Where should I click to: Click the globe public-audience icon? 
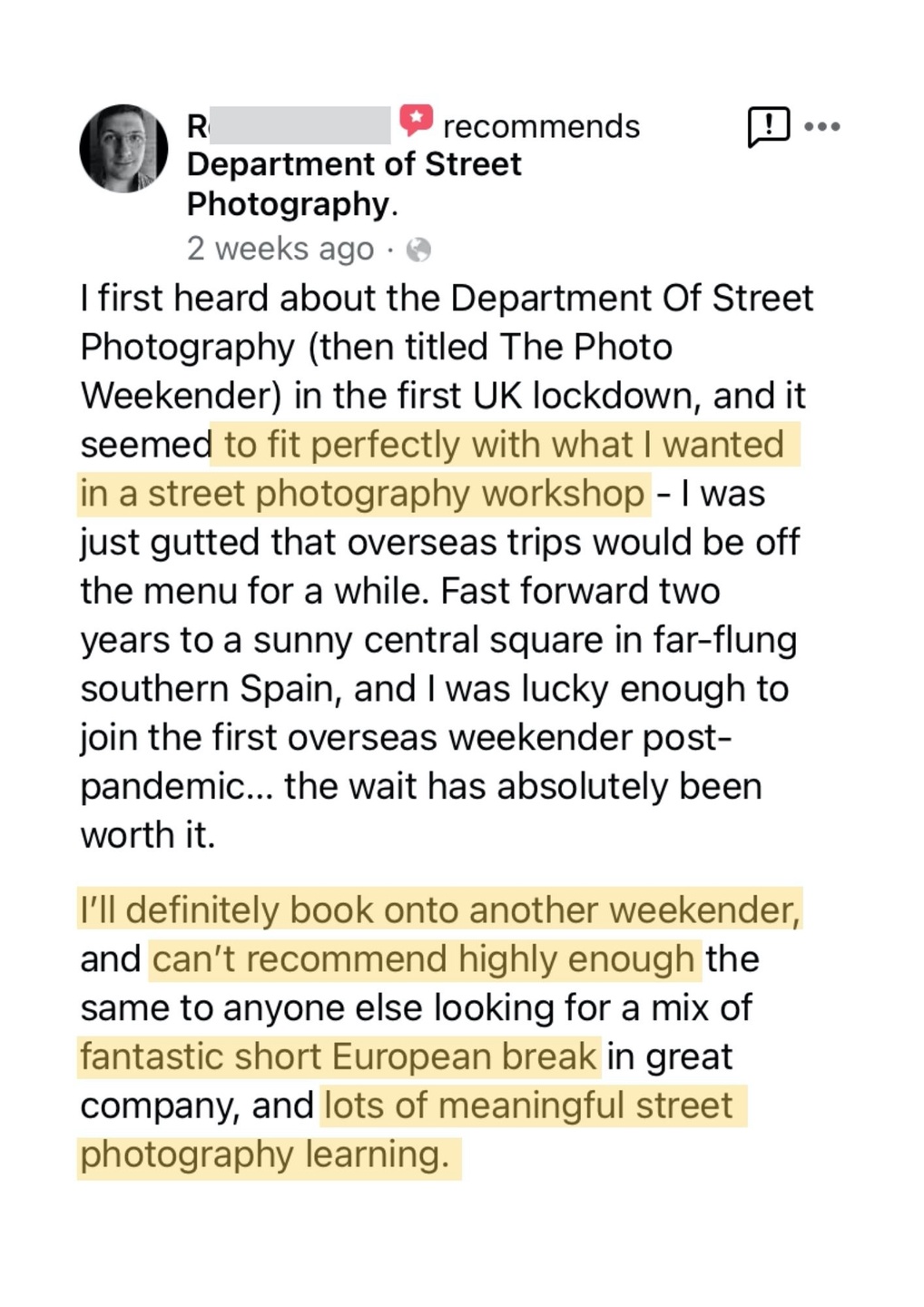418,250
